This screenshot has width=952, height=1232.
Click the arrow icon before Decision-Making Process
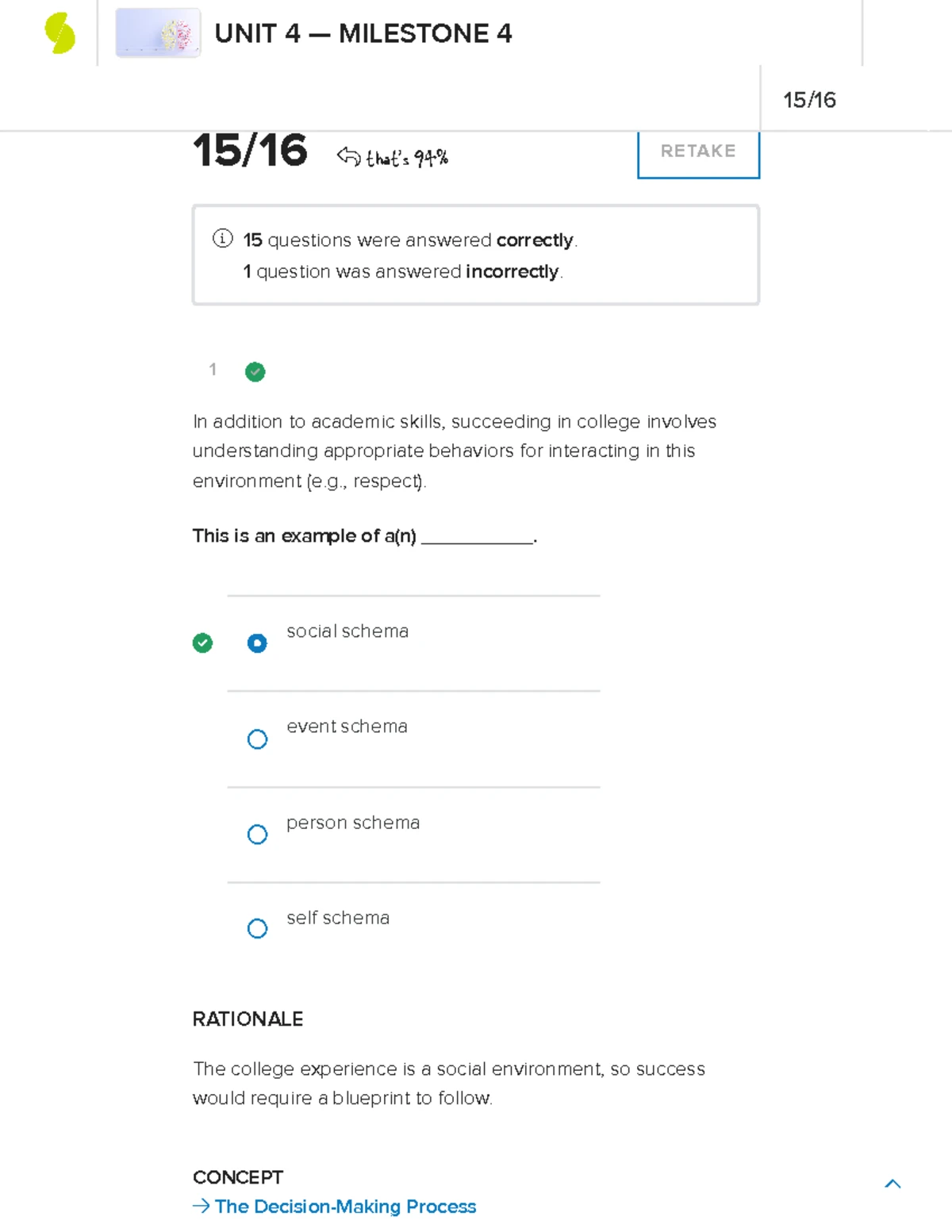click(201, 1207)
